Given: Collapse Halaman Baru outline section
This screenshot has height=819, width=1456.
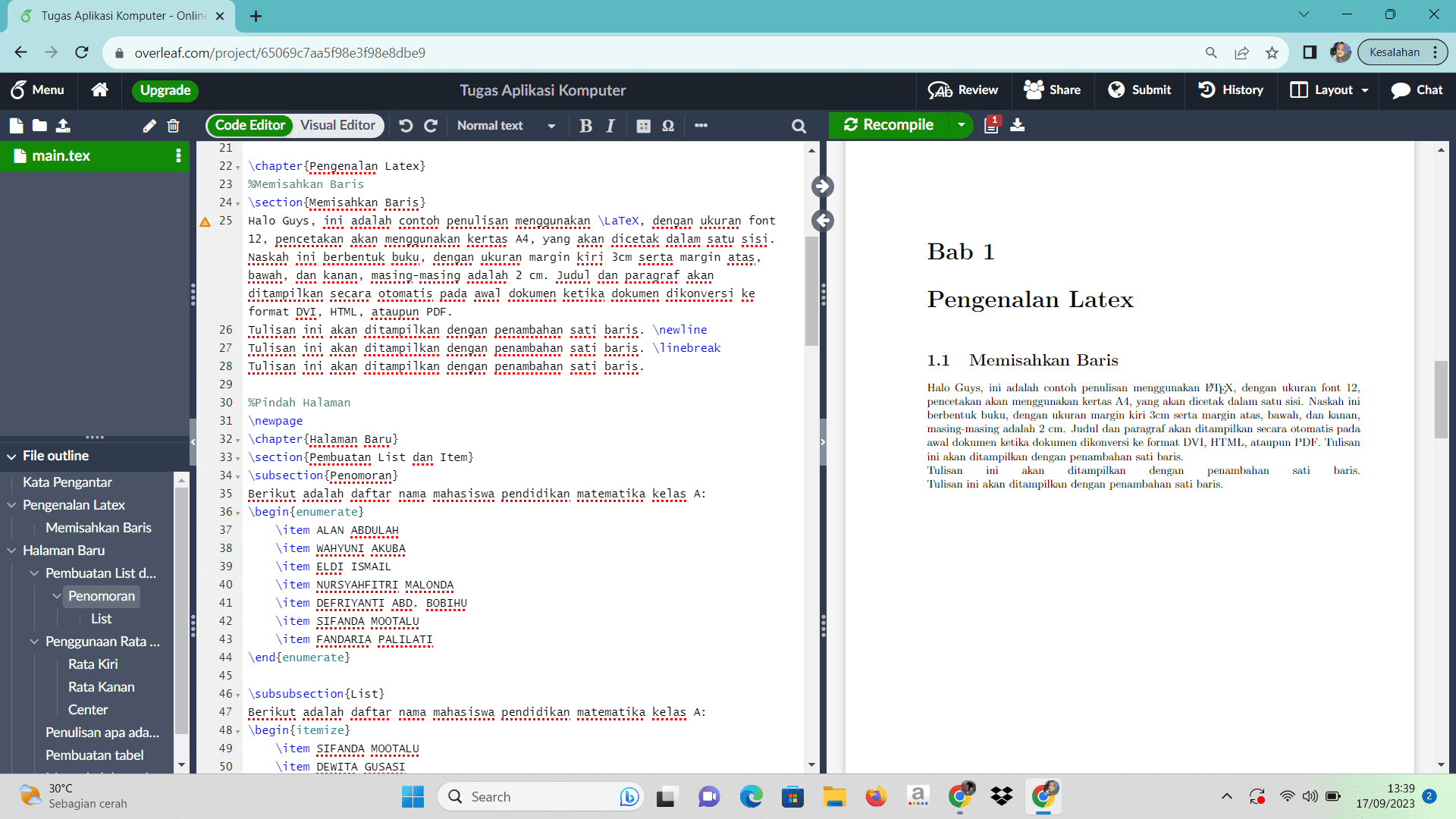Looking at the screenshot, I should click(x=12, y=551).
